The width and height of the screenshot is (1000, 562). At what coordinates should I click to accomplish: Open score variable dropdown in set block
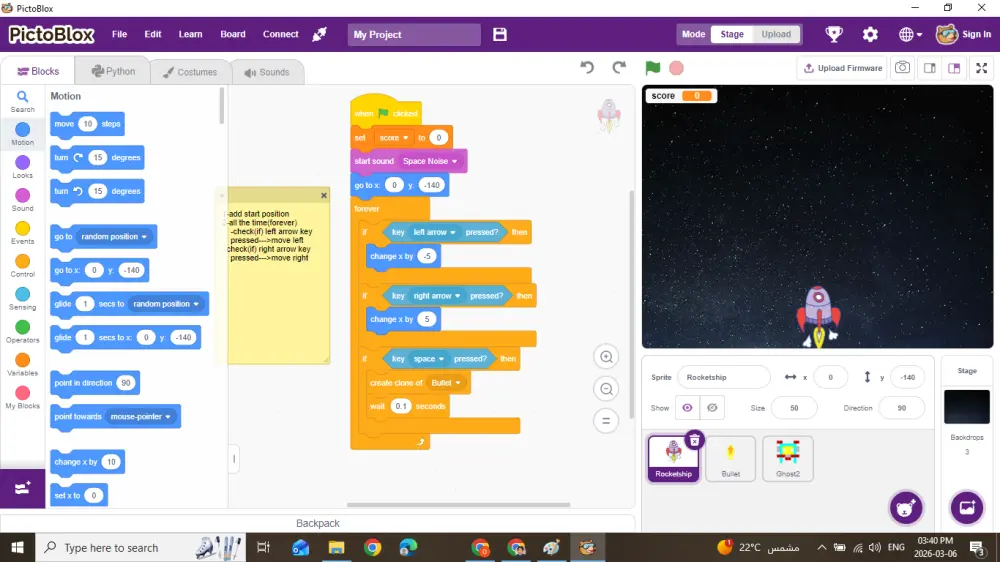393,138
